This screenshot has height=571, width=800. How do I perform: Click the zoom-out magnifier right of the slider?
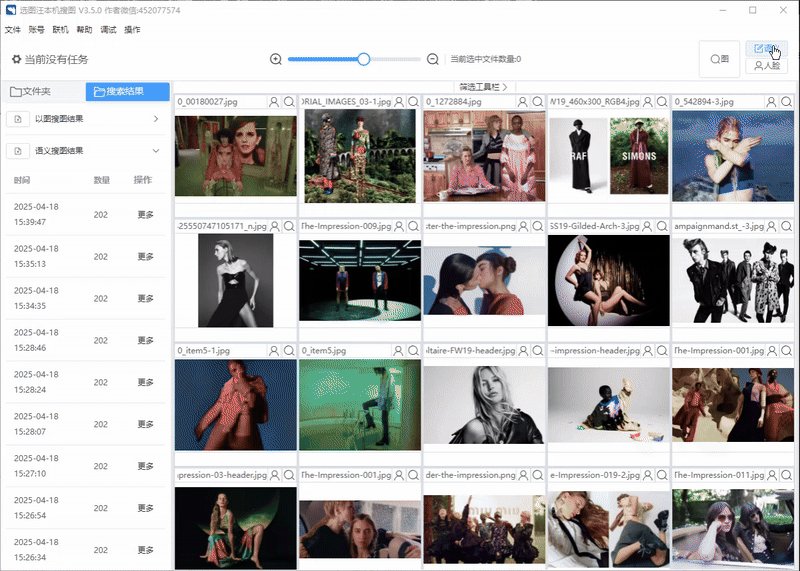(433, 59)
